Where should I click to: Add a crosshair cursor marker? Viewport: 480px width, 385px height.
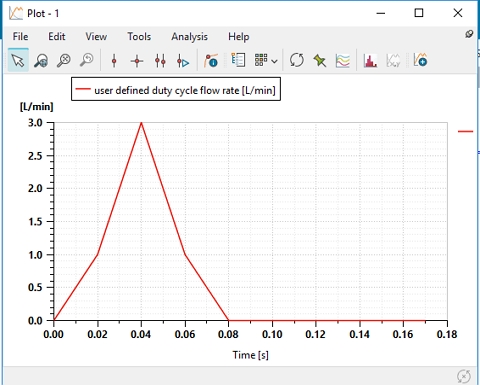(x=137, y=61)
